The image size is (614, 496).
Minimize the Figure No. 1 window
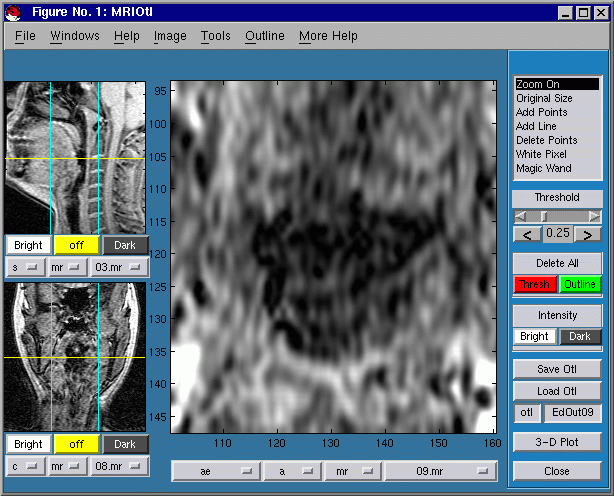tap(565, 13)
